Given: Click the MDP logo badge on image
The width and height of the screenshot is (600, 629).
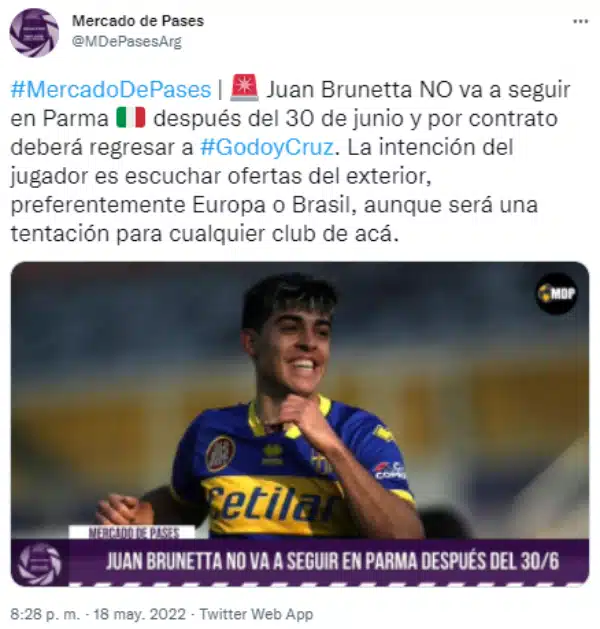Looking at the screenshot, I should pos(557,293).
